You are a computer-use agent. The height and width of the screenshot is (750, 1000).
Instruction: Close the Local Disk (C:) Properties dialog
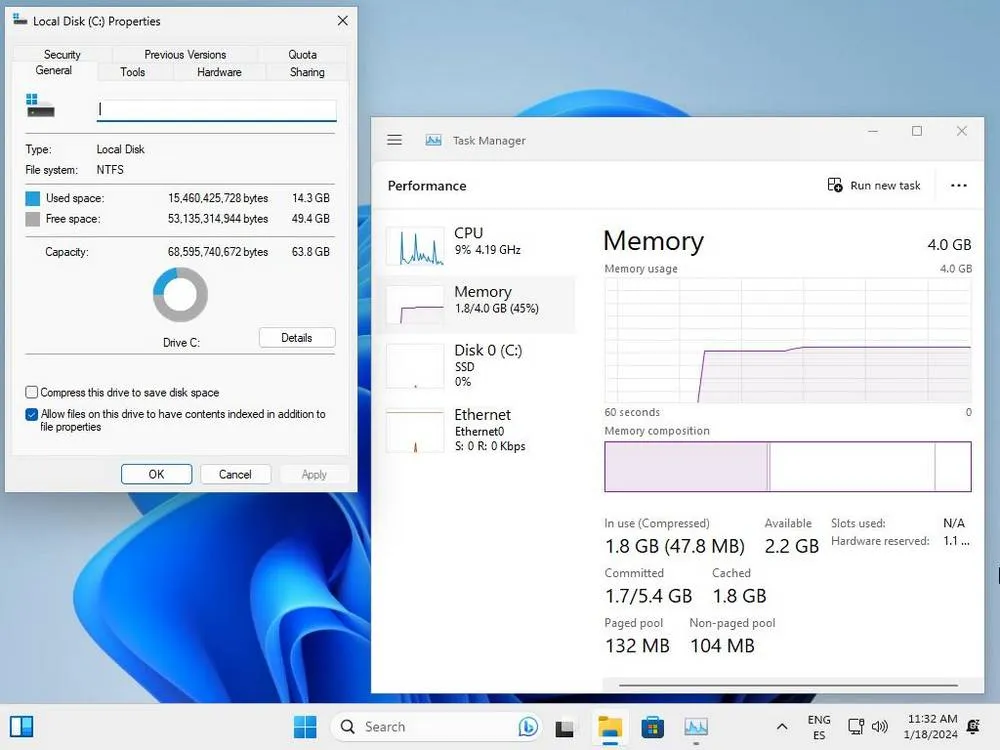click(342, 20)
